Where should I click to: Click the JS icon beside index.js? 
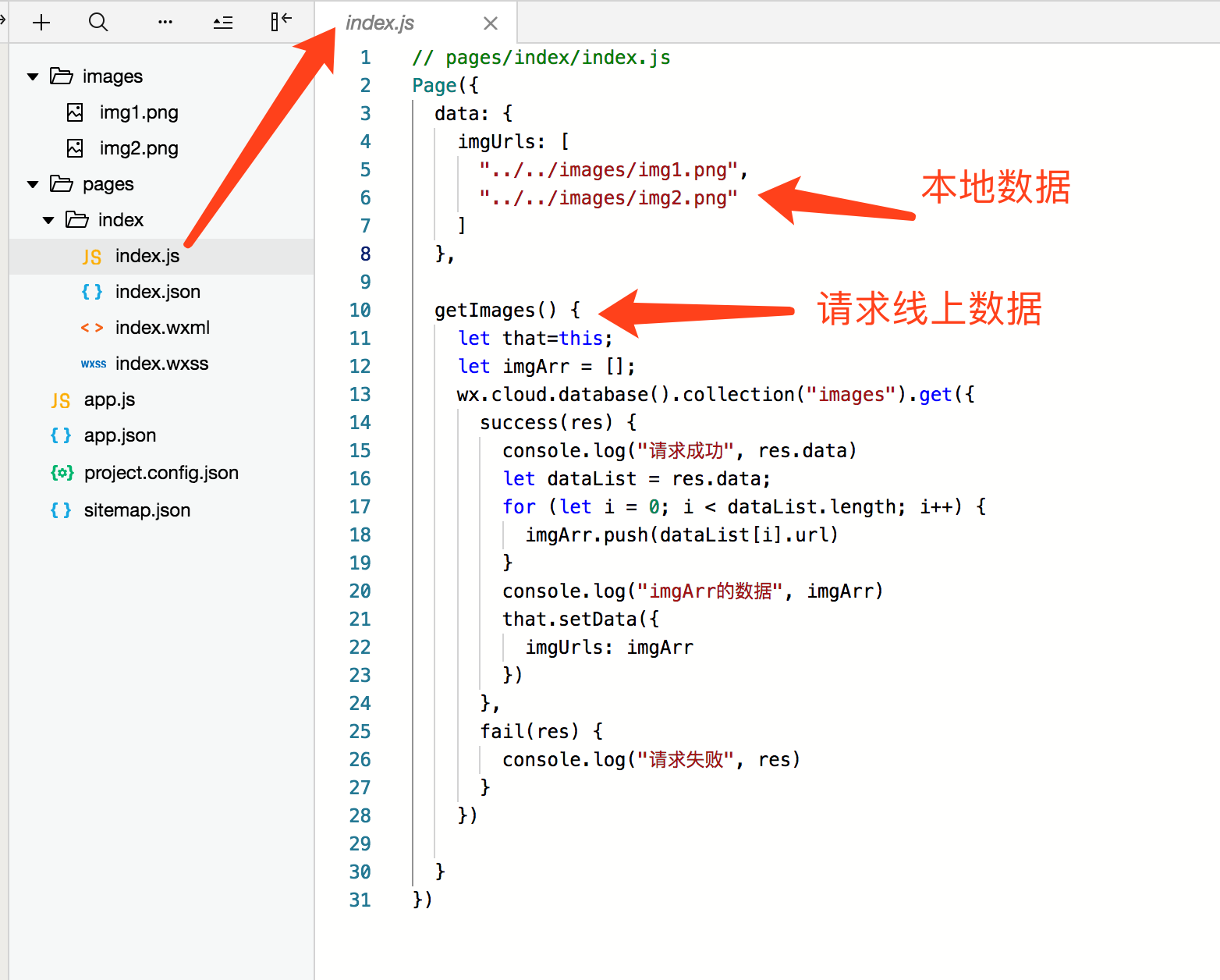[x=92, y=257]
